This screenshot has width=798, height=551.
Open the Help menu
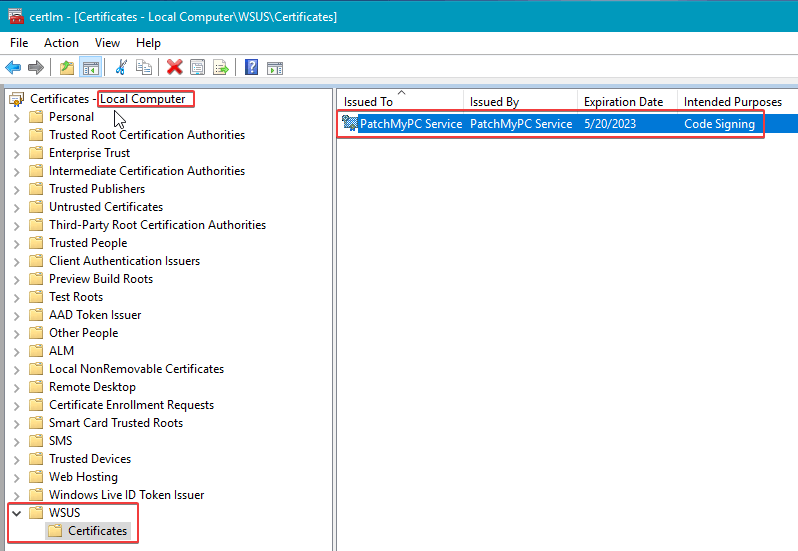coord(148,43)
